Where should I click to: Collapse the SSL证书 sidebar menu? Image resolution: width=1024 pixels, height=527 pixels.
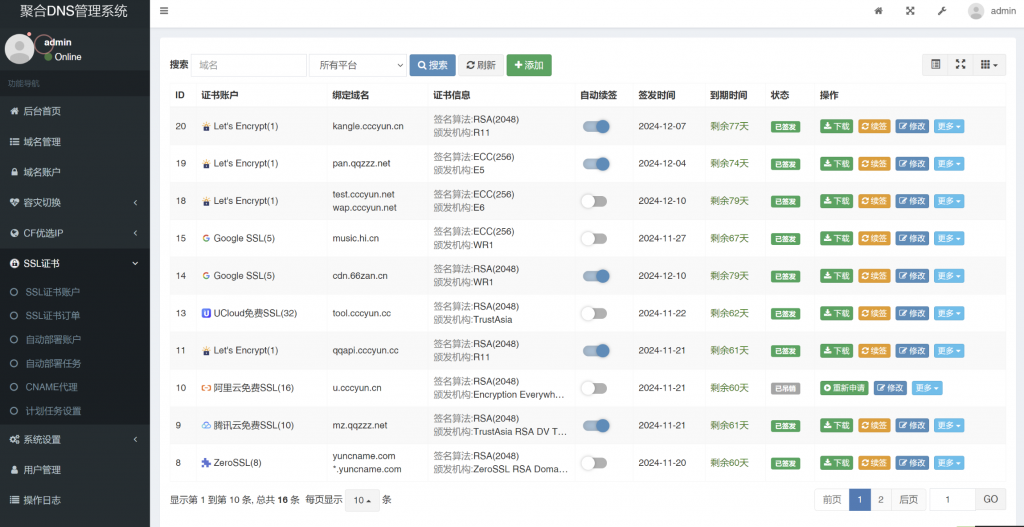pos(75,263)
